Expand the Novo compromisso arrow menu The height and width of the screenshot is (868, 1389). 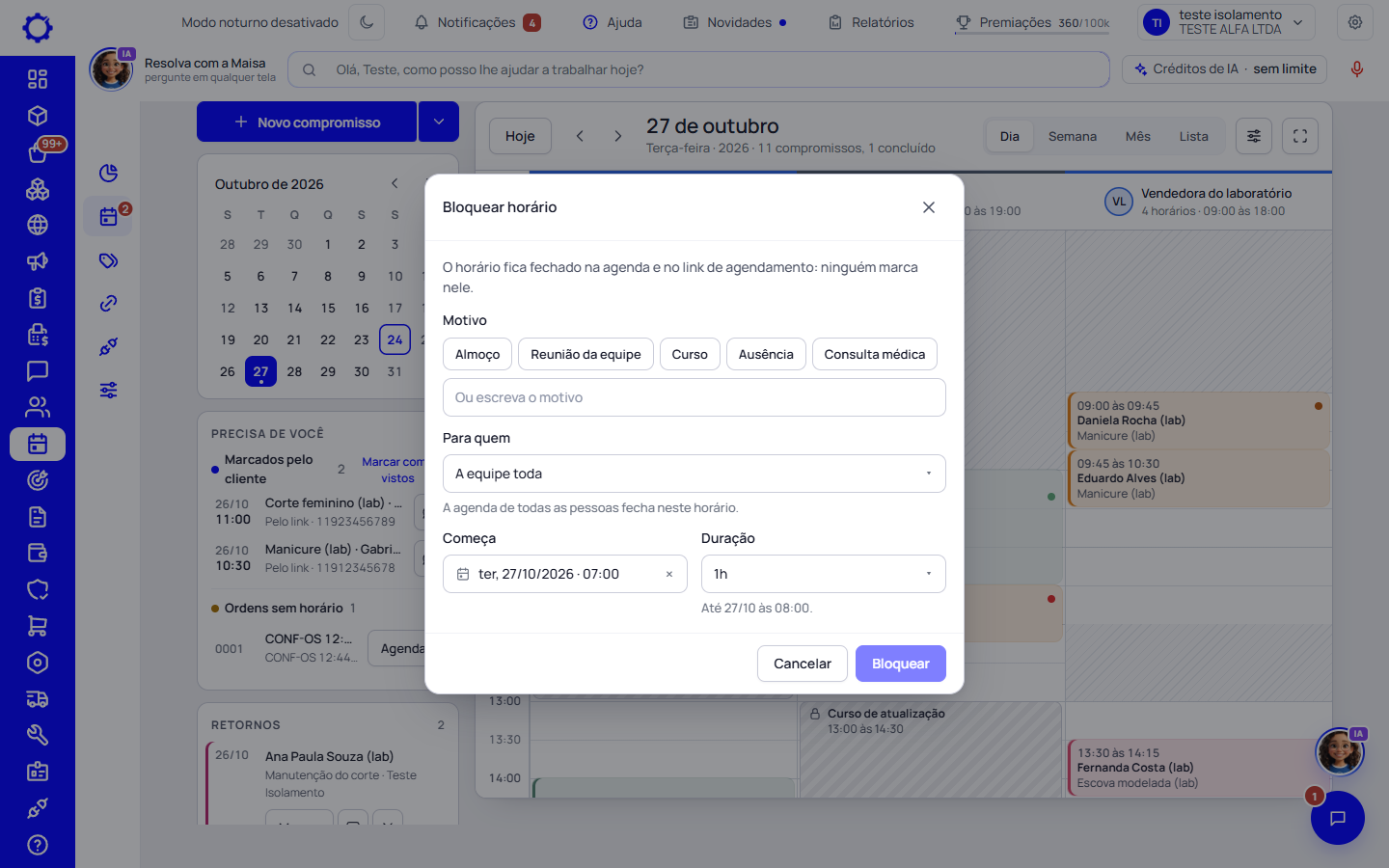pyautogui.click(x=439, y=122)
